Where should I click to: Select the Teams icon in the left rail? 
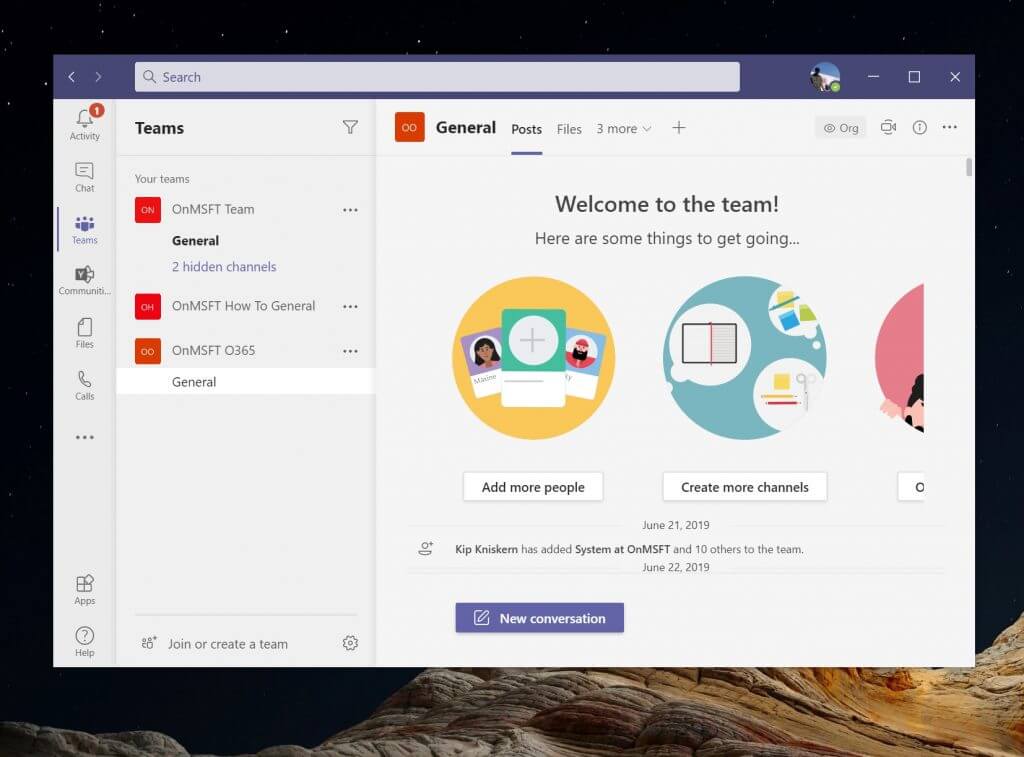85,229
